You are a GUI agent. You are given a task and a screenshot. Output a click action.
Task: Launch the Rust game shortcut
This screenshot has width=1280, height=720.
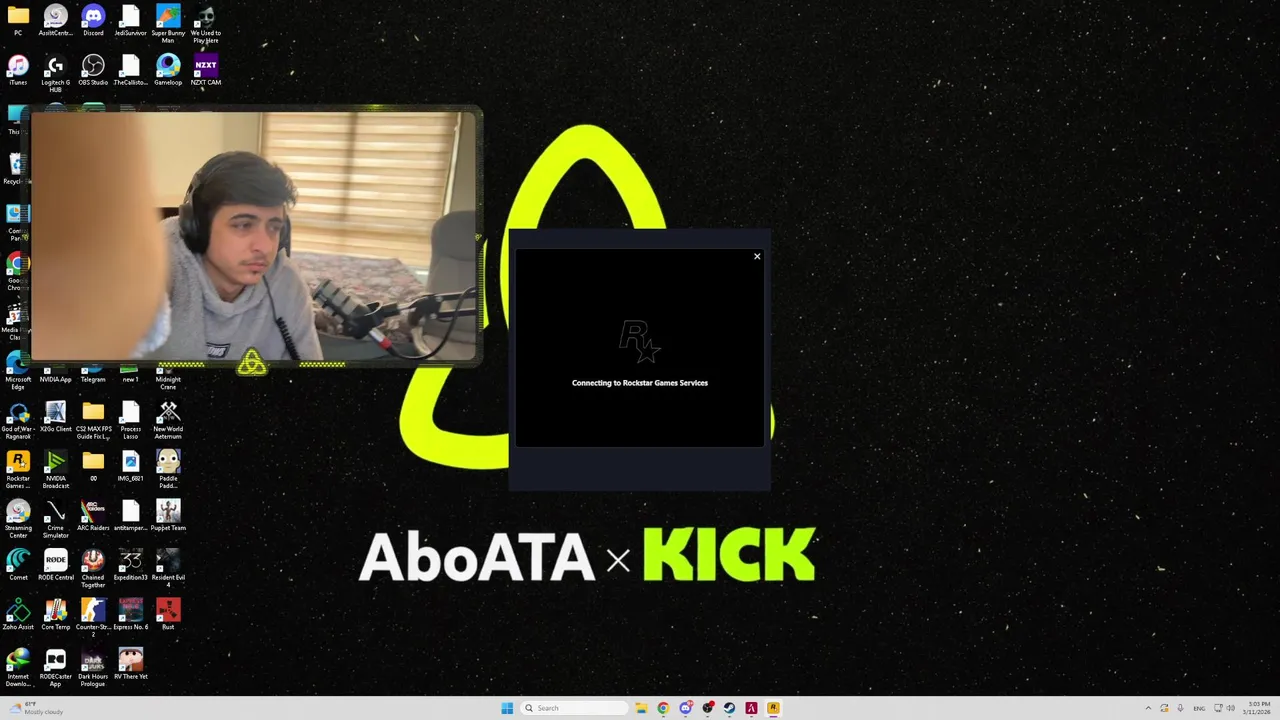pos(168,615)
